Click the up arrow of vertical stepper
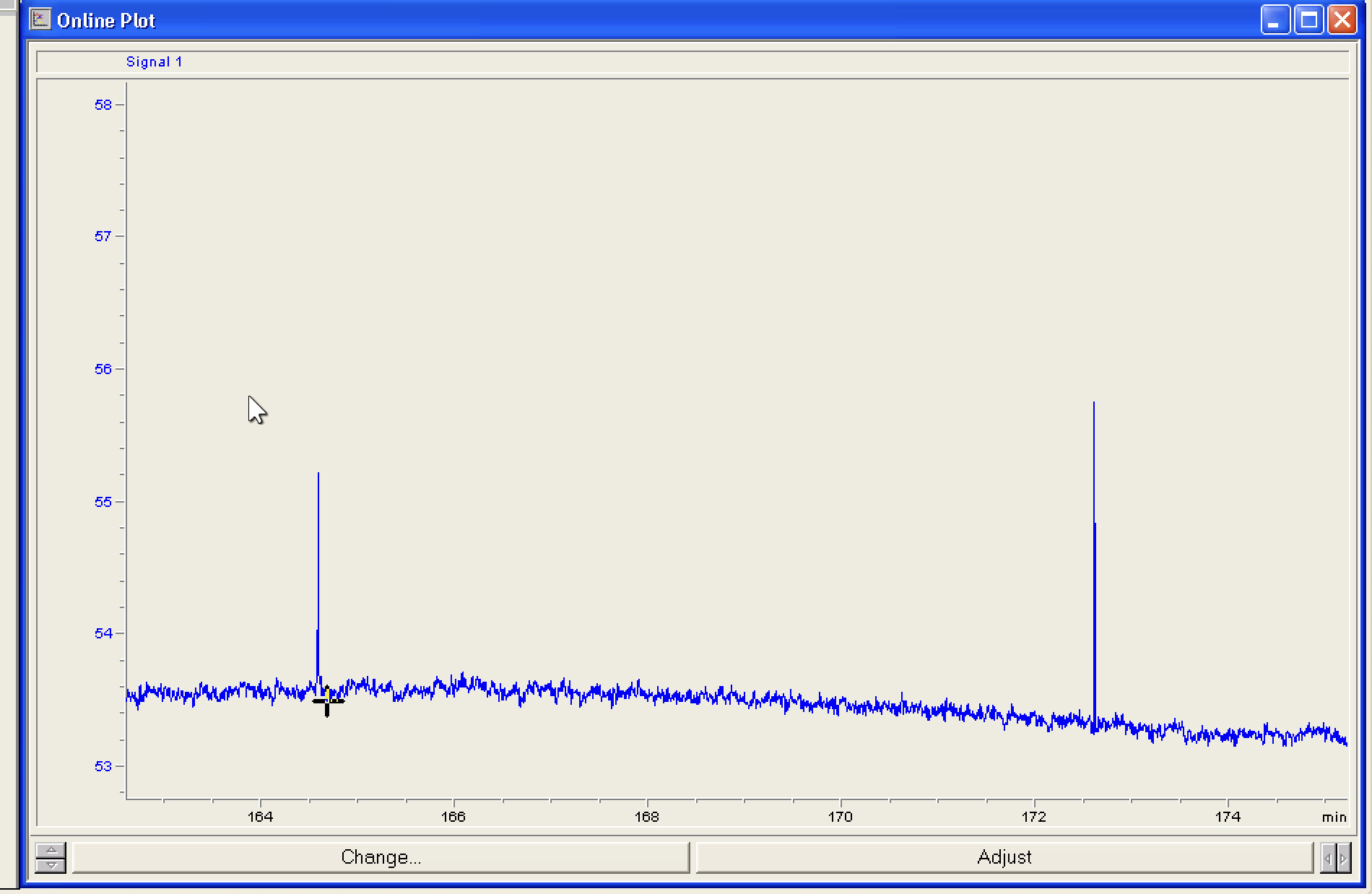This screenshot has width=1372, height=894. [51, 849]
